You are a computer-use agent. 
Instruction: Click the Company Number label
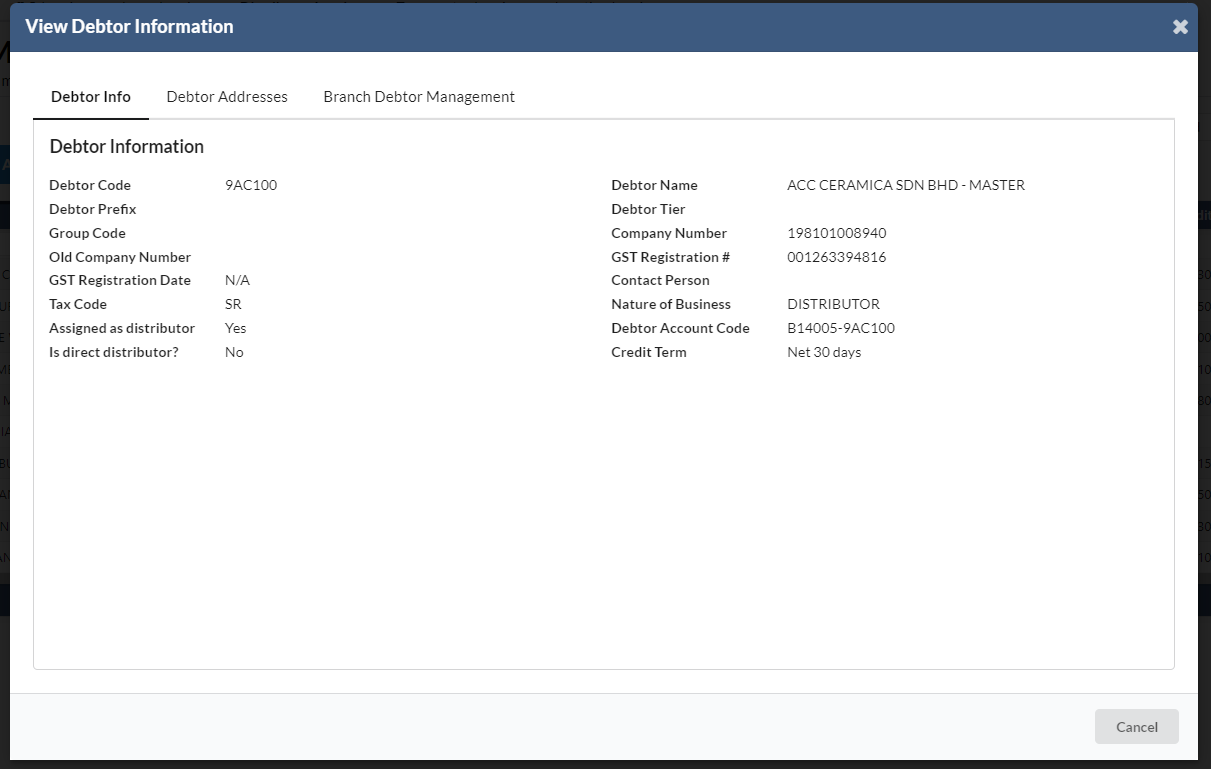tap(669, 233)
